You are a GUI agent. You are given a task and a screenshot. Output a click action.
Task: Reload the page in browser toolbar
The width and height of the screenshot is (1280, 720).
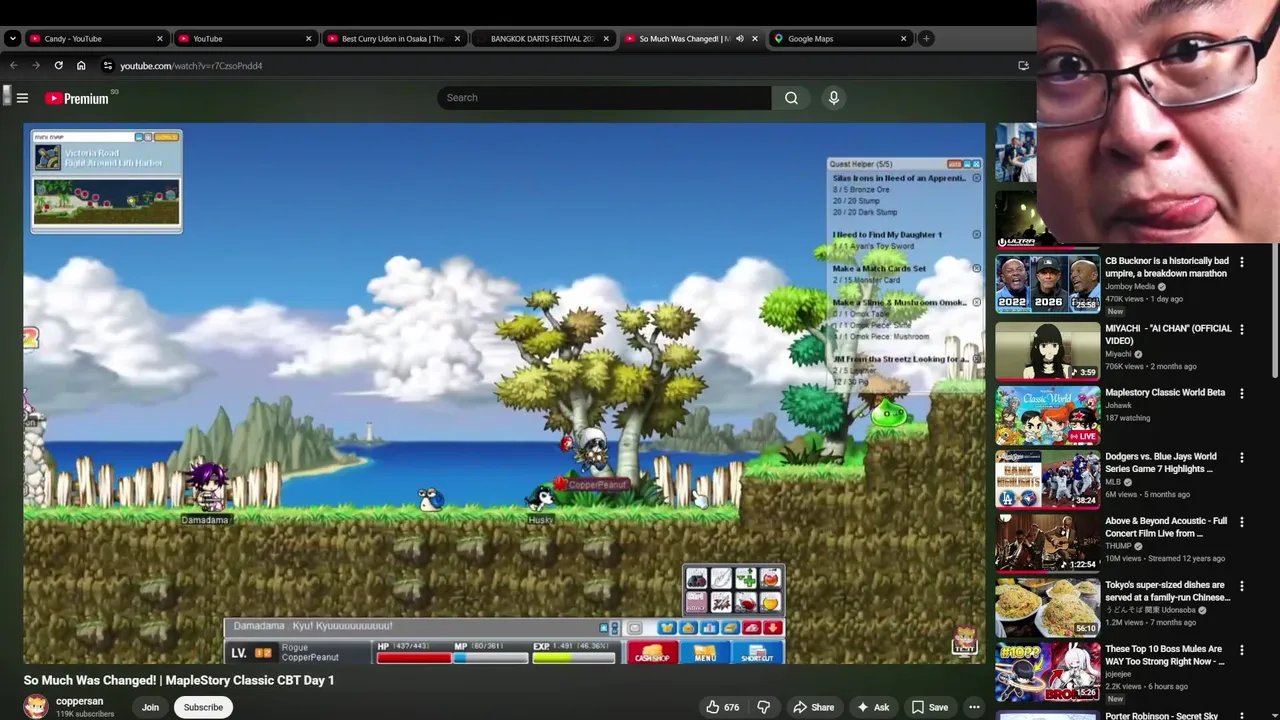click(58, 66)
